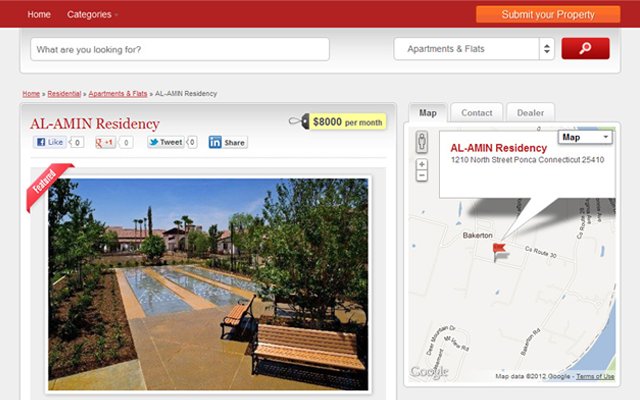Zoom out the map with minus button

[422, 176]
